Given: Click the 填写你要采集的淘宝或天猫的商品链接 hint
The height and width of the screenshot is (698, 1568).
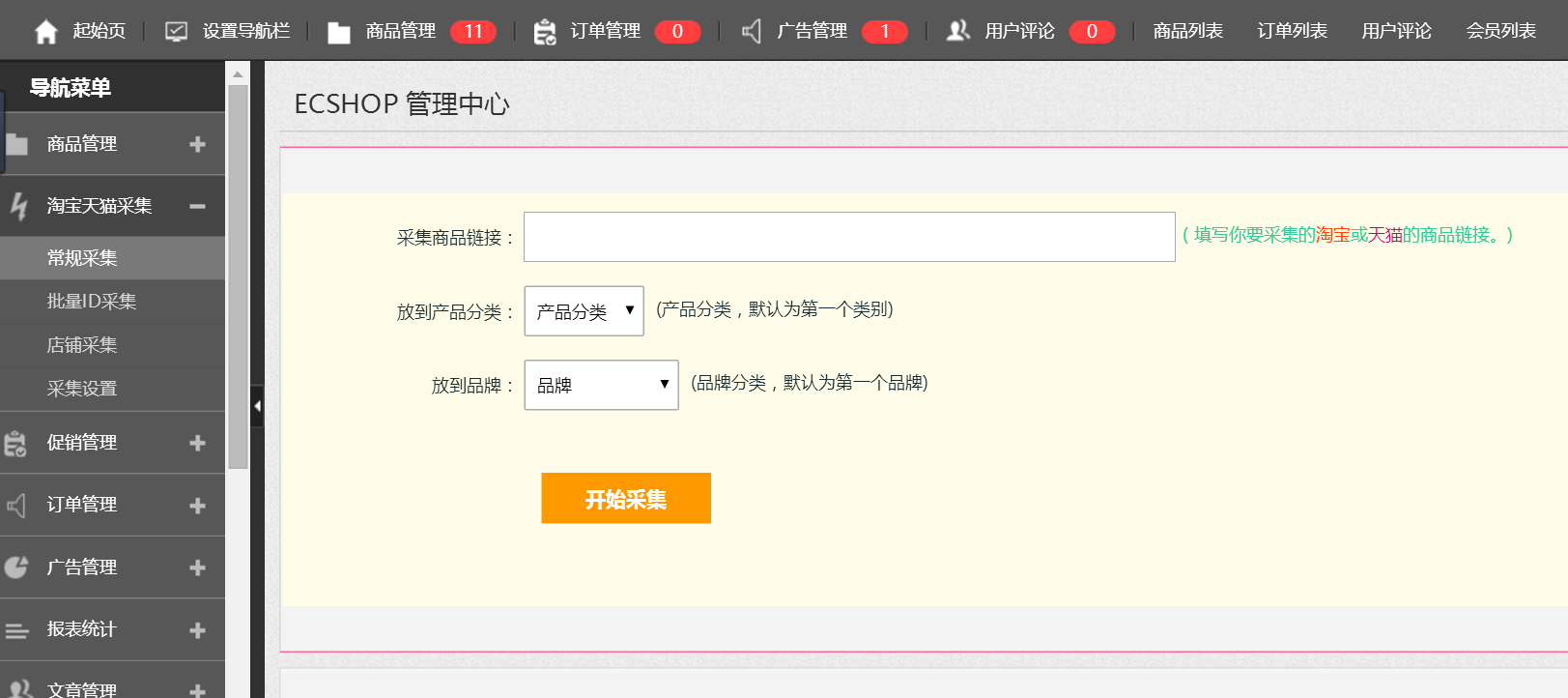Looking at the screenshot, I should pyautogui.click(x=1348, y=235).
